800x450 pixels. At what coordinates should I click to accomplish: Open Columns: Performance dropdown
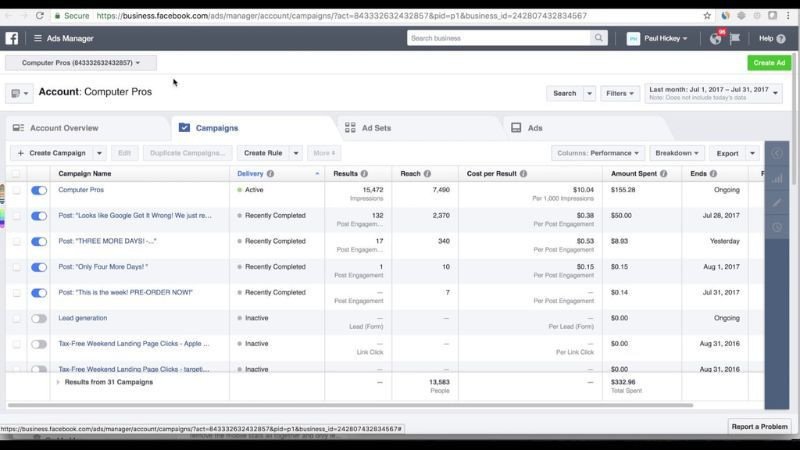(598, 153)
